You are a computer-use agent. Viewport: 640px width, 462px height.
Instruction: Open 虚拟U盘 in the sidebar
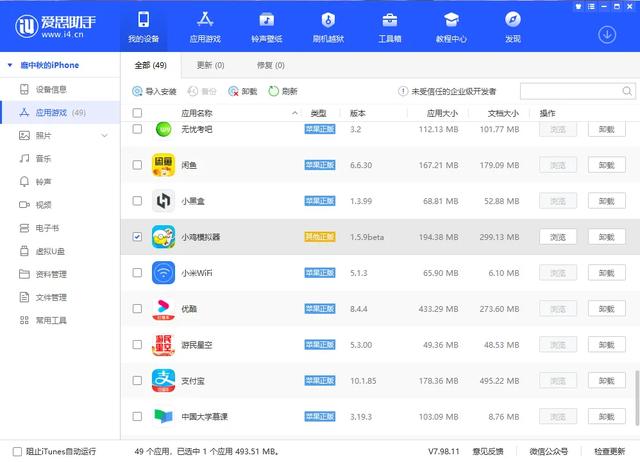60,251
